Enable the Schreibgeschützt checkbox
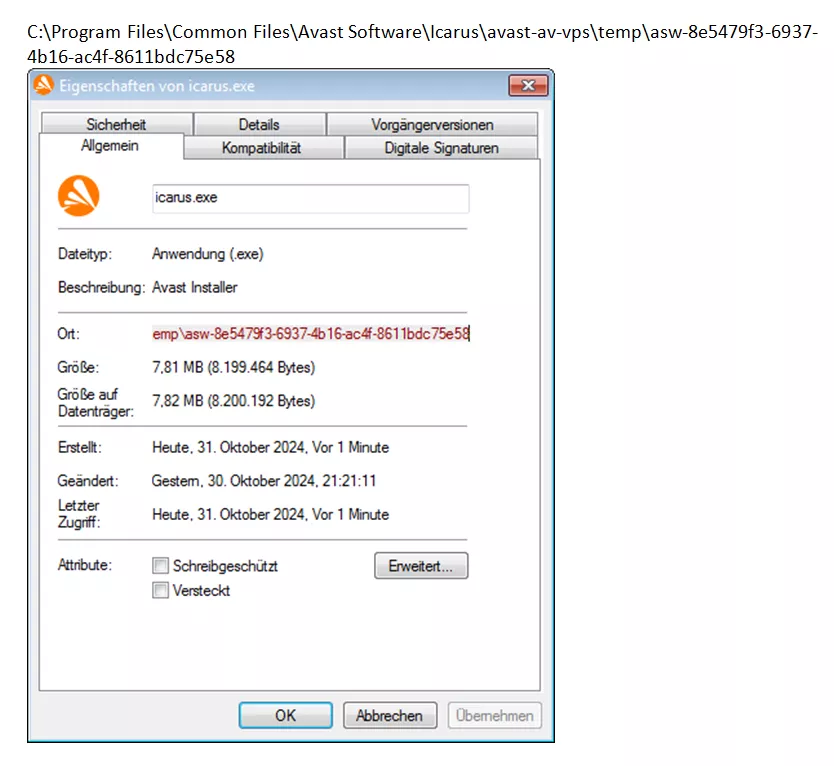 pyautogui.click(x=161, y=565)
